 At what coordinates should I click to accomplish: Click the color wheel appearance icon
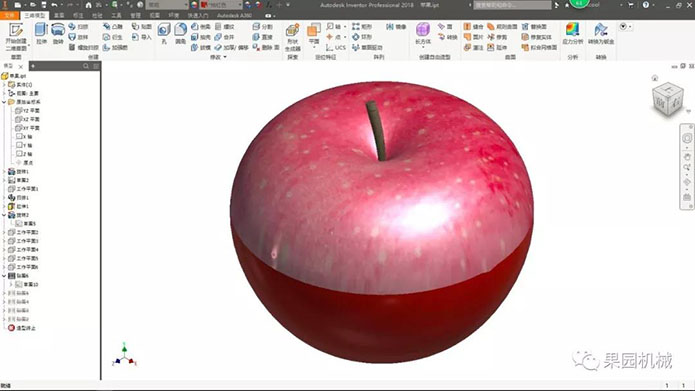click(x=194, y=5)
